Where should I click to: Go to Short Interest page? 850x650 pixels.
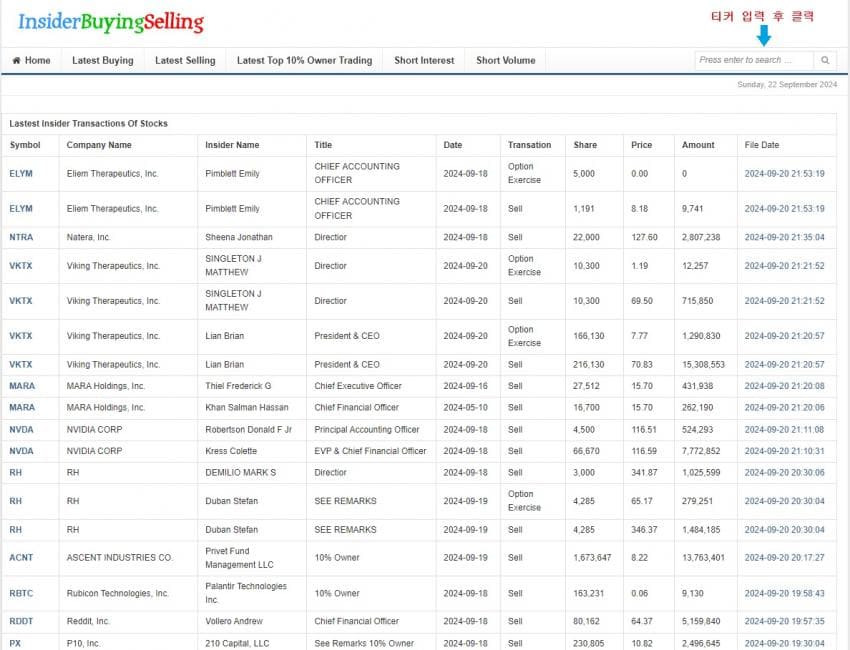click(x=424, y=60)
